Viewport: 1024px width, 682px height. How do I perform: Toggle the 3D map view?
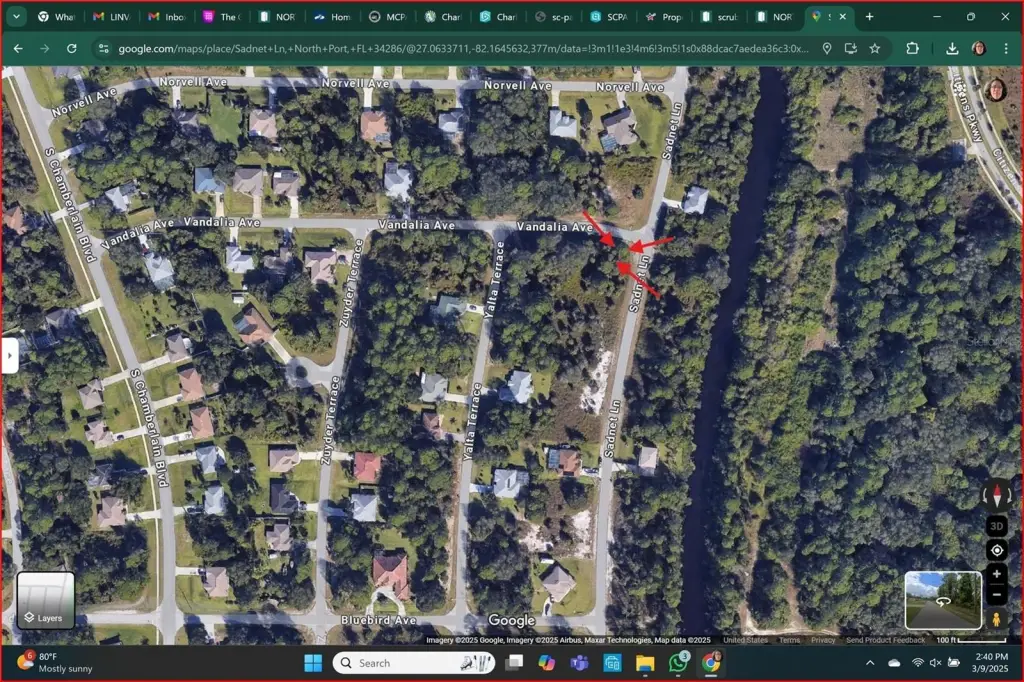pyautogui.click(x=996, y=526)
